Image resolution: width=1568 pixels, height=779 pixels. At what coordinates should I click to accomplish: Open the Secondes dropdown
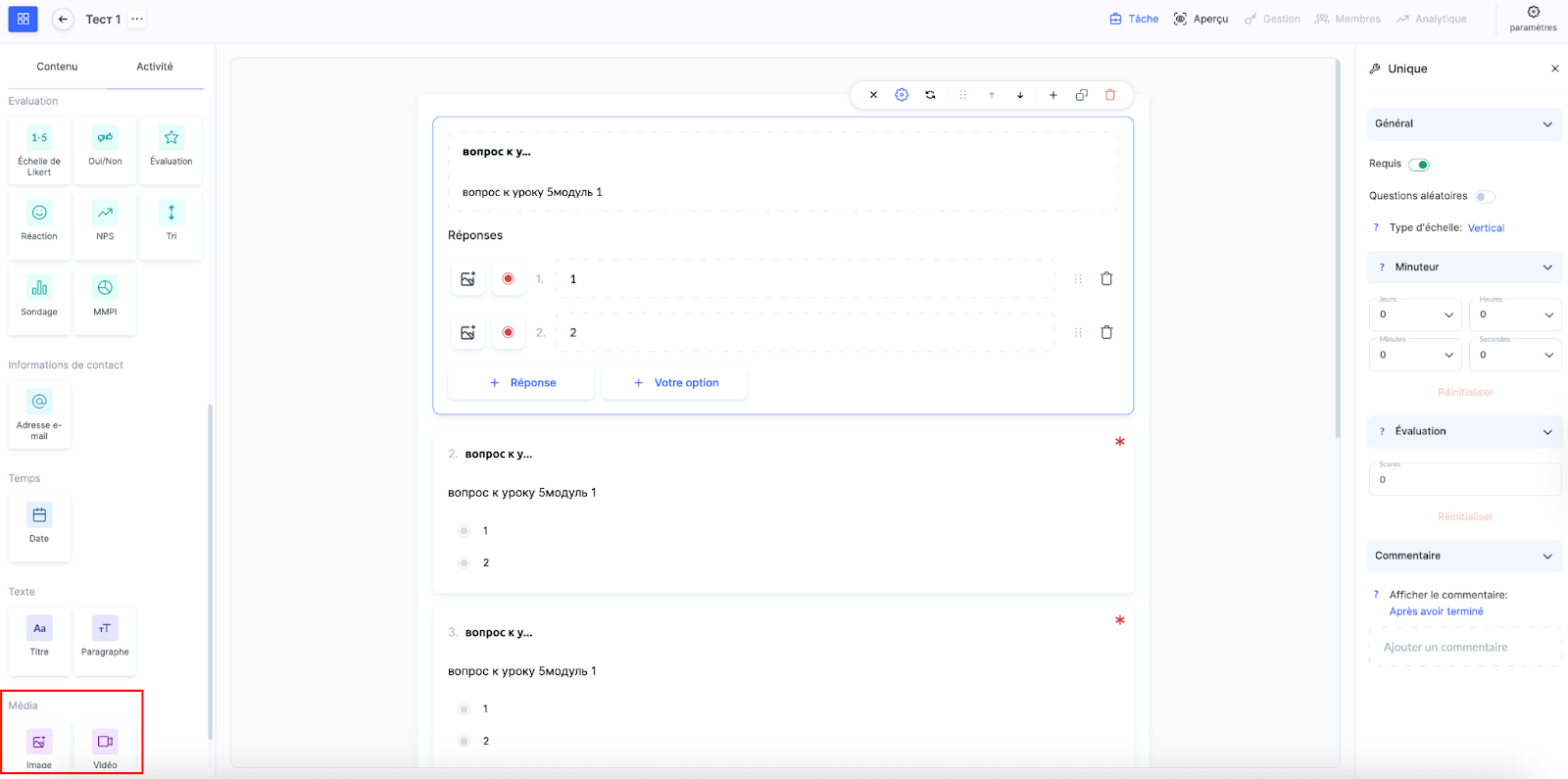click(x=1515, y=355)
